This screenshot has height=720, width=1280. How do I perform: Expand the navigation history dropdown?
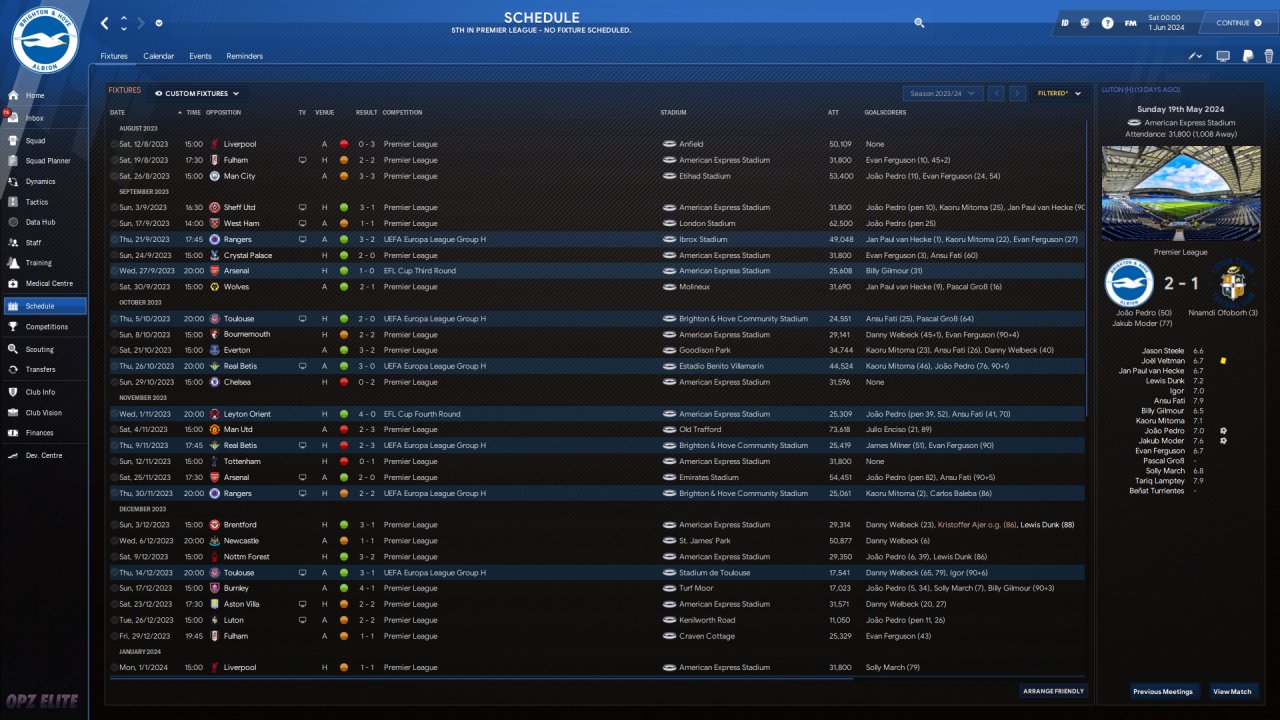(x=160, y=23)
